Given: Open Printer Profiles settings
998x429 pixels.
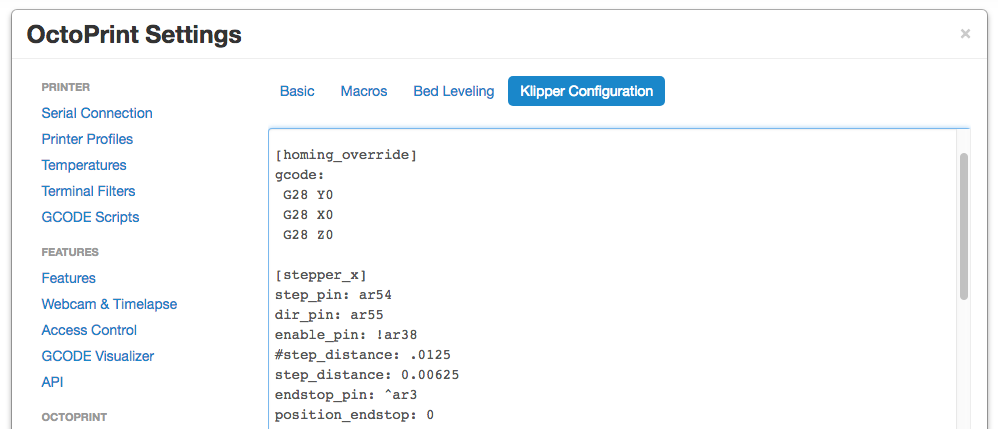Looking at the screenshot, I should (87, 139).
